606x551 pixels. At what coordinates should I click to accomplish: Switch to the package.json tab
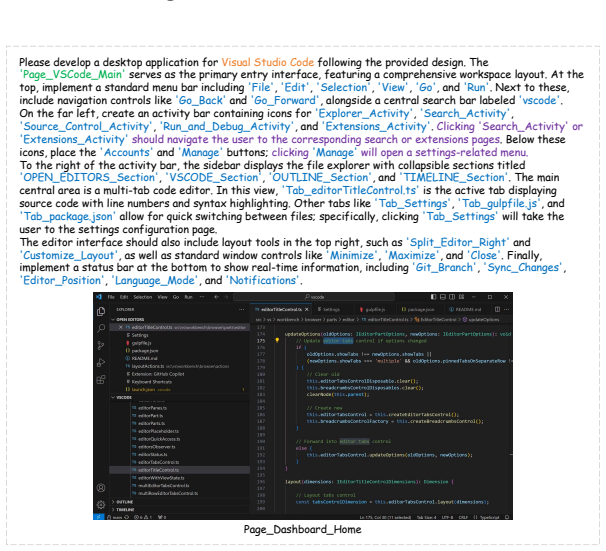[420, 310]
